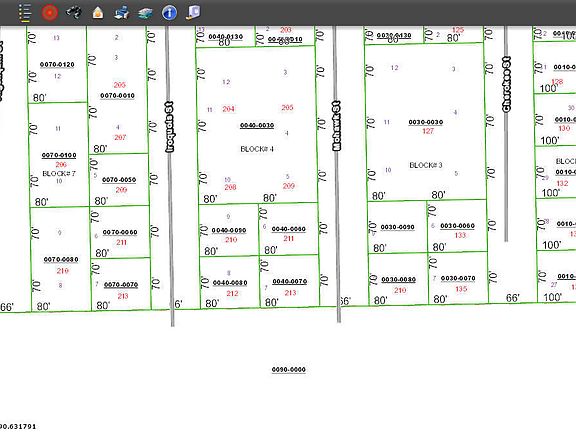Select the red target buffer tool
The image size is (576, 432).
coord(49,12)
